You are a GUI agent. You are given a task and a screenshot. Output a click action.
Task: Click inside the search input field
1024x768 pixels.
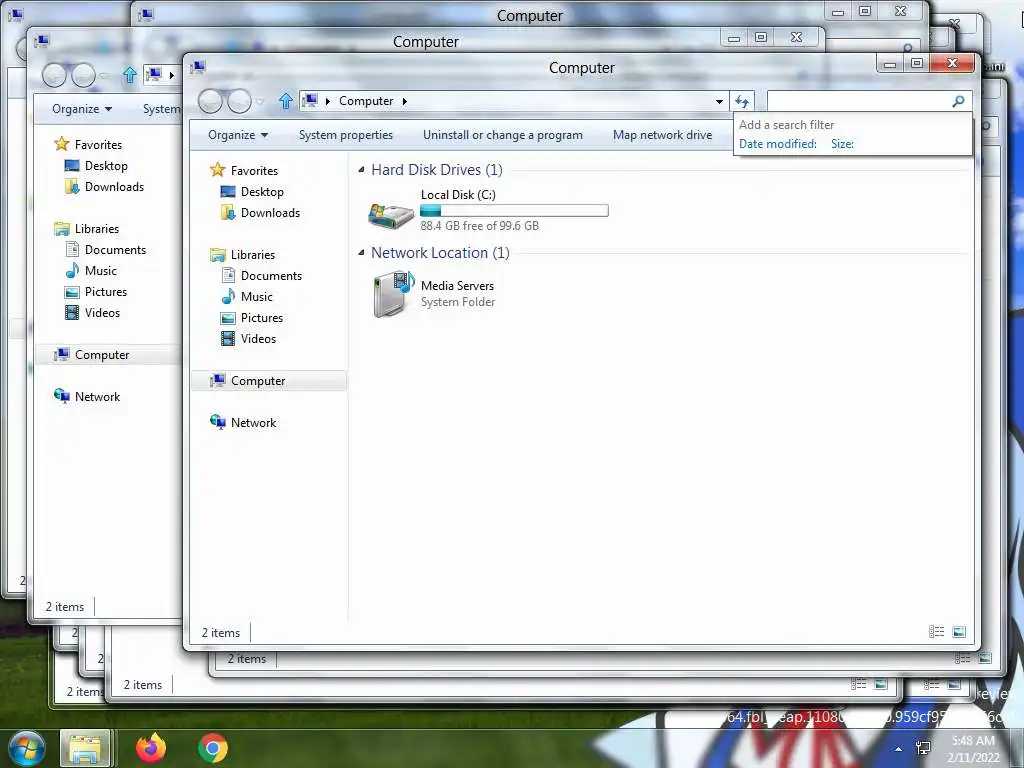coord(858,101)
